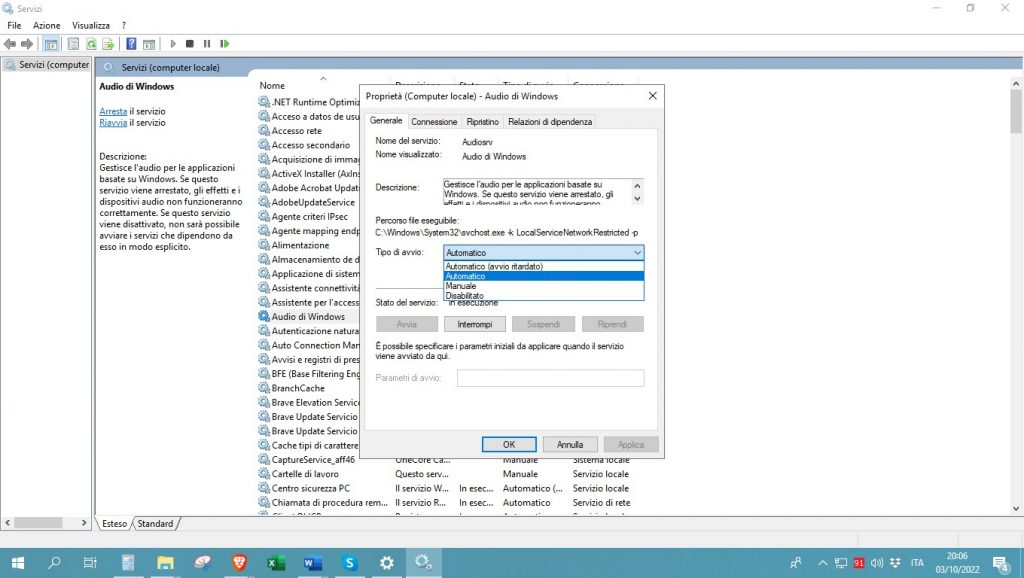1024x578 pixels.
Task: Pick 'Disabilitato' from the startup type list
Action: [465, 296]
